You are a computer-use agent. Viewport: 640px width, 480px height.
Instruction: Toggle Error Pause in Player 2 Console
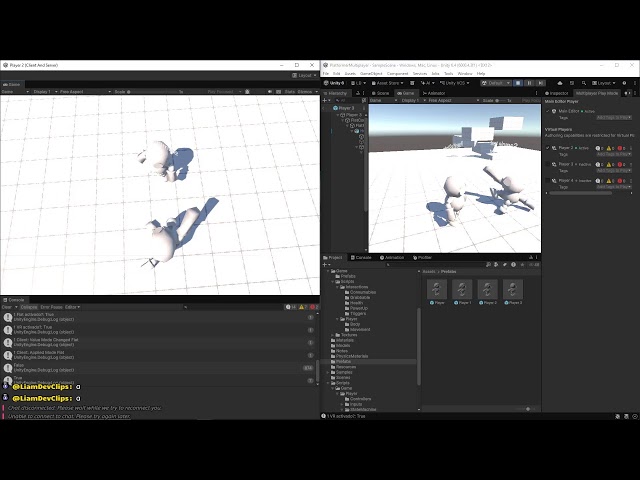click(51, 307)
